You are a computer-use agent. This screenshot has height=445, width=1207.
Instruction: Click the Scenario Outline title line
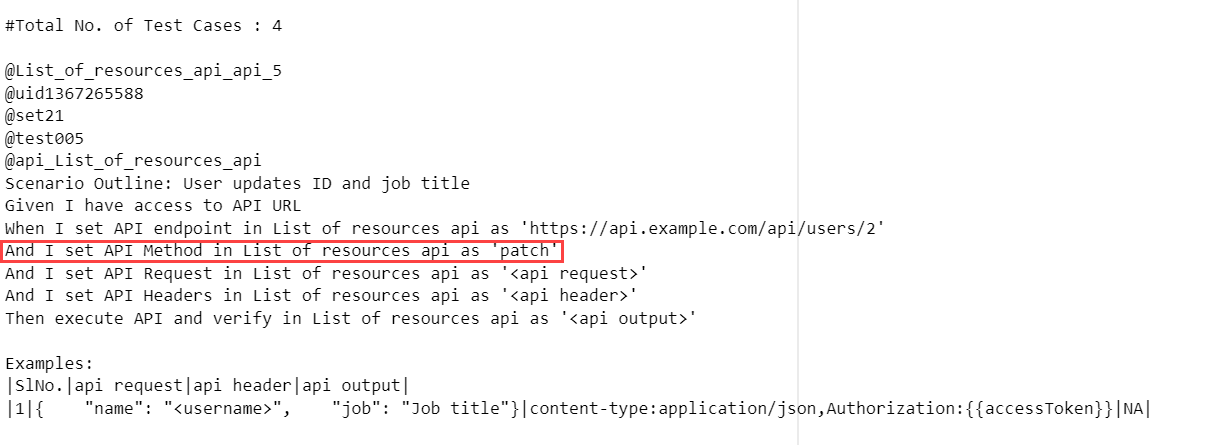(x=237, y=184)
